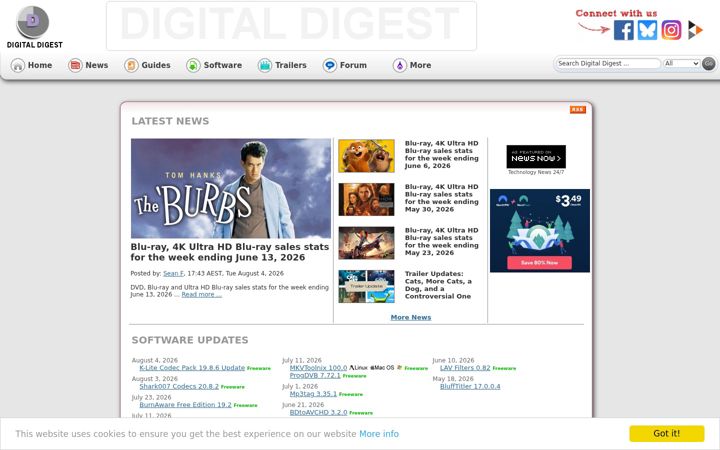Open the June 13, 2026 sales stats headline
720x450 pixels.
230,252
